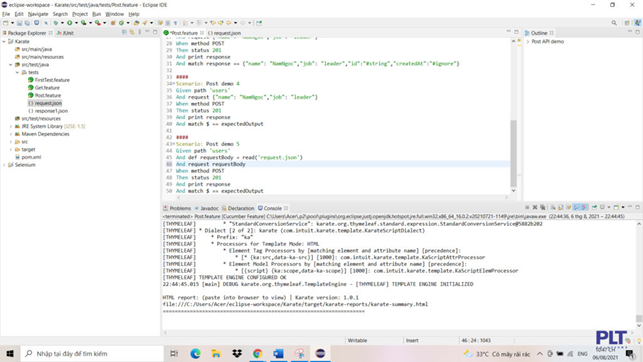This screenshot has width=643, height=362.
Task: Switch to the JUnit view tab
Action: [65, 33]
